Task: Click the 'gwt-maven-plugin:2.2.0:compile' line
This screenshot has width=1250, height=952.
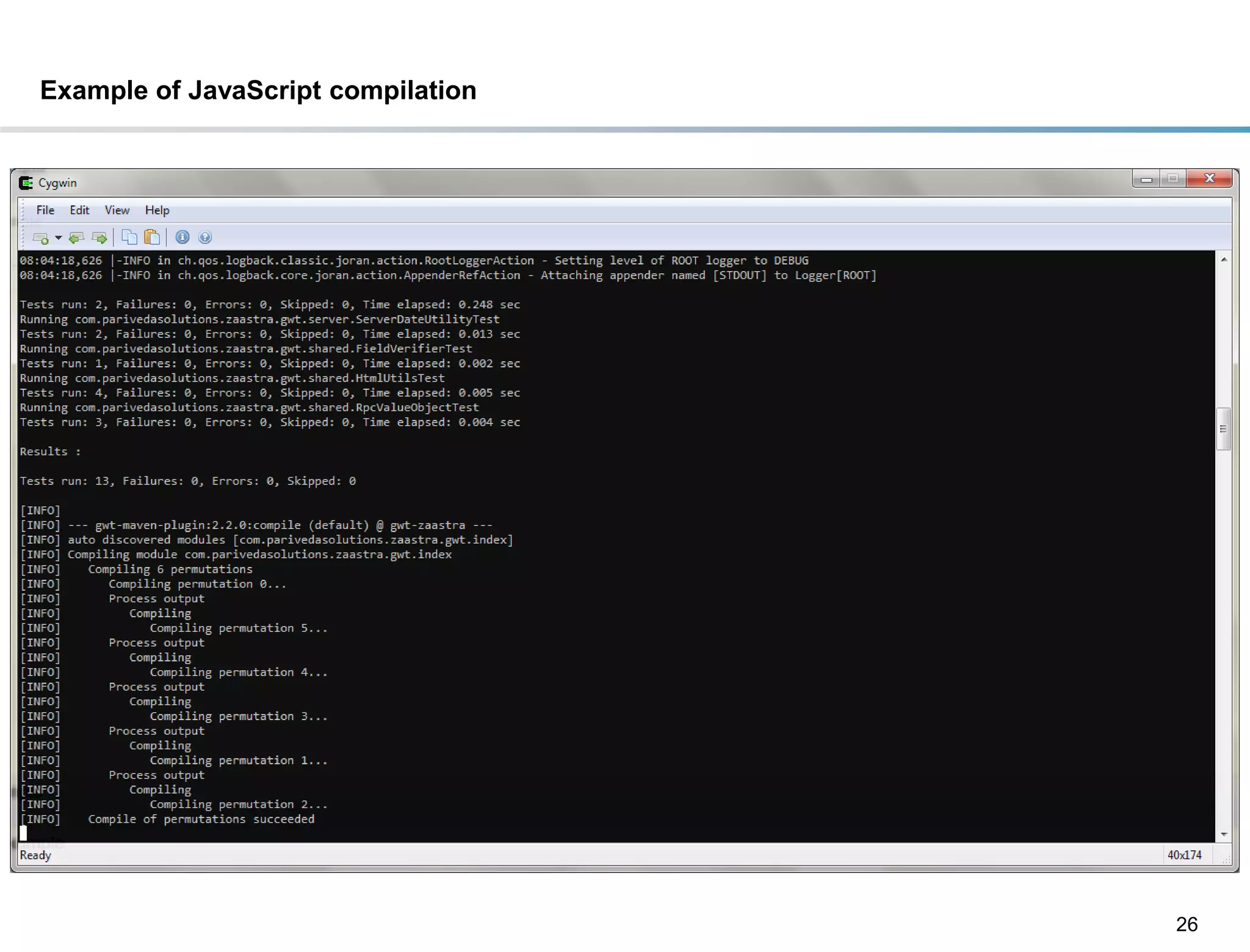Action: (256, 525)
